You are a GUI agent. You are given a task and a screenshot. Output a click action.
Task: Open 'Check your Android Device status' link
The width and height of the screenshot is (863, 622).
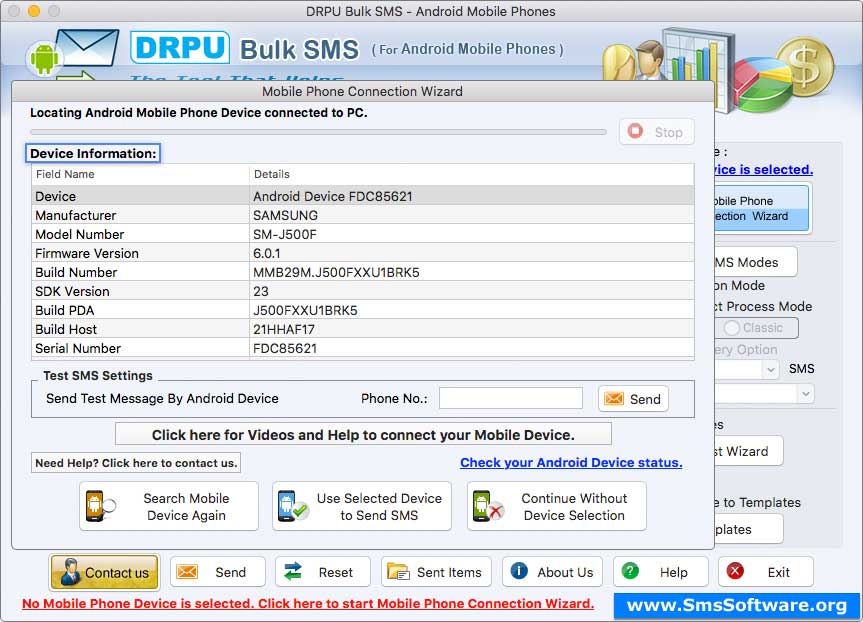(x=571, y=462)
